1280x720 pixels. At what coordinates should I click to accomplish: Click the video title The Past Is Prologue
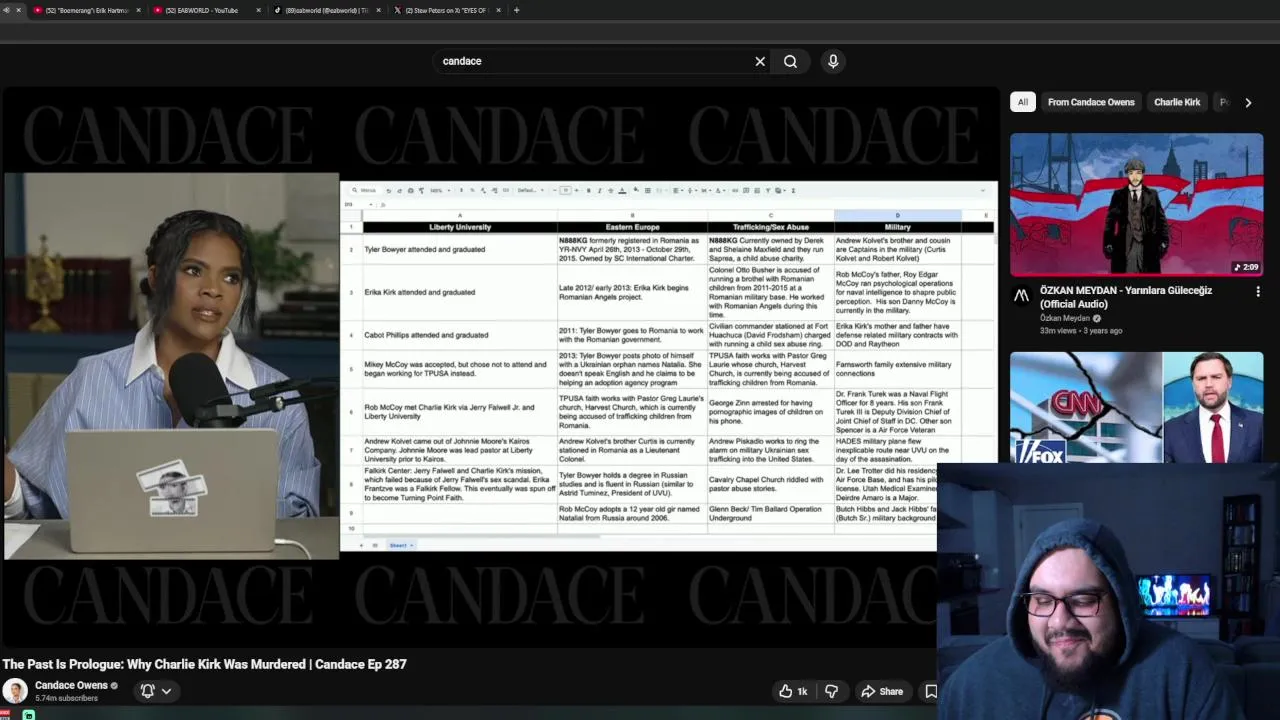tap(204, 664)
